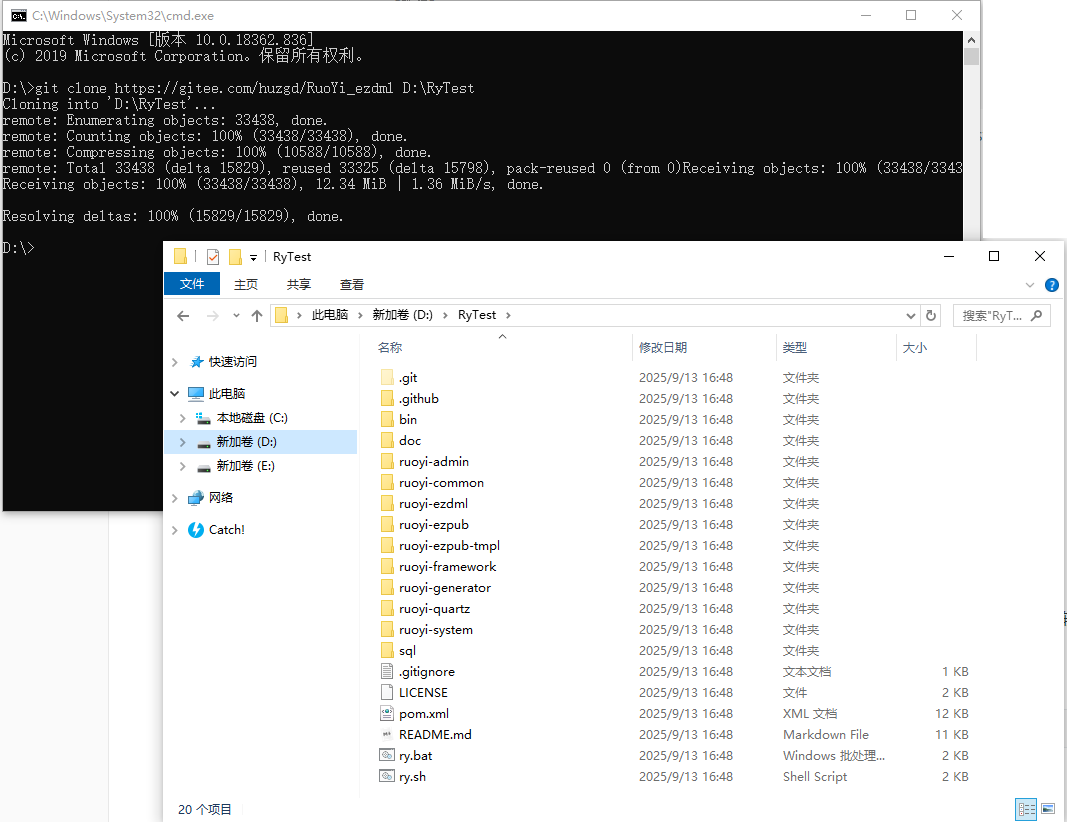Select the pom.xml file
Image resolution: width=1067 pixels, height=822 pixels.
[423, 714]
